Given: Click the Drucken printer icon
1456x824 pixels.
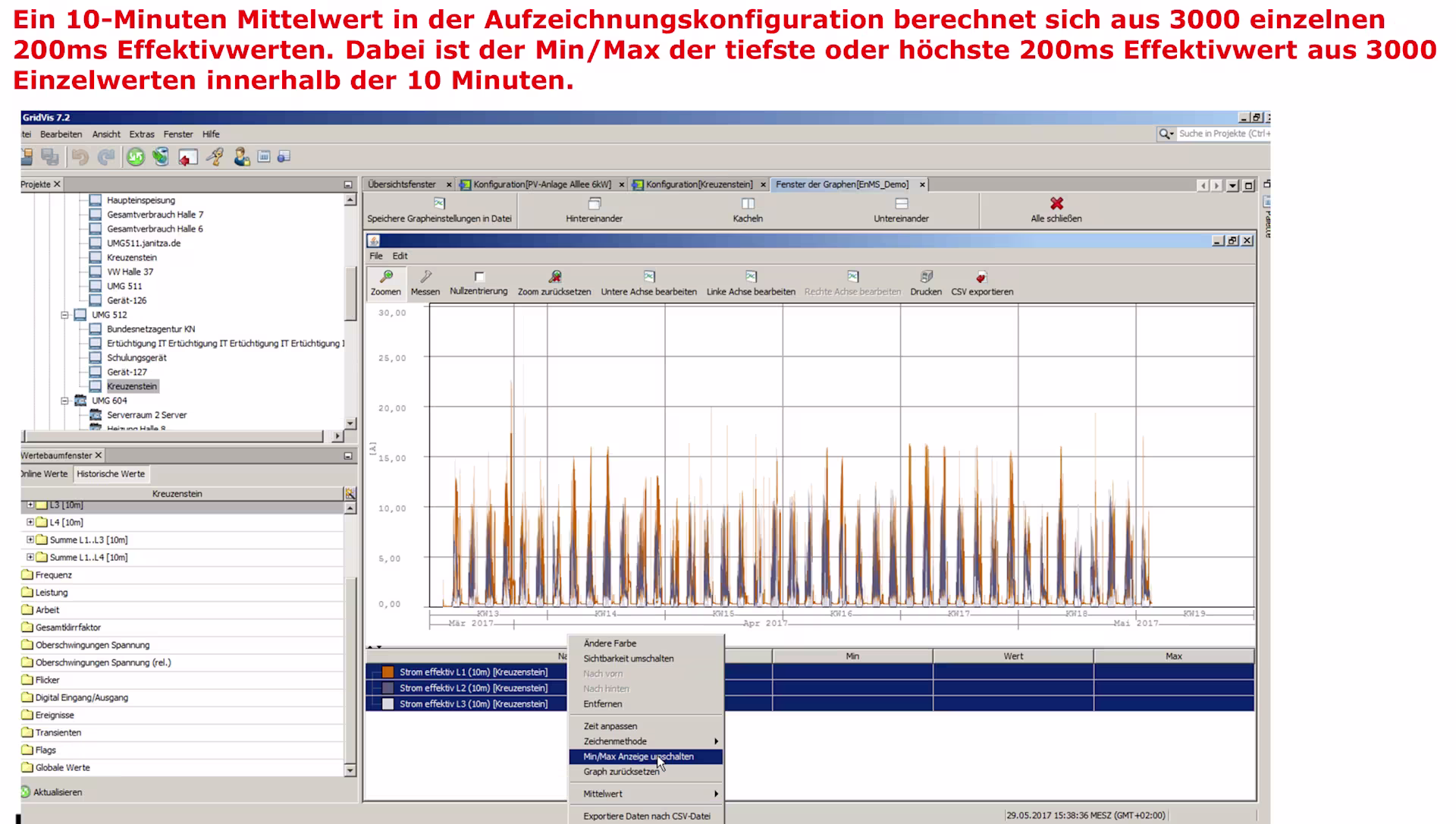Looking at the screenshot, I should click(x=926, y=278).
